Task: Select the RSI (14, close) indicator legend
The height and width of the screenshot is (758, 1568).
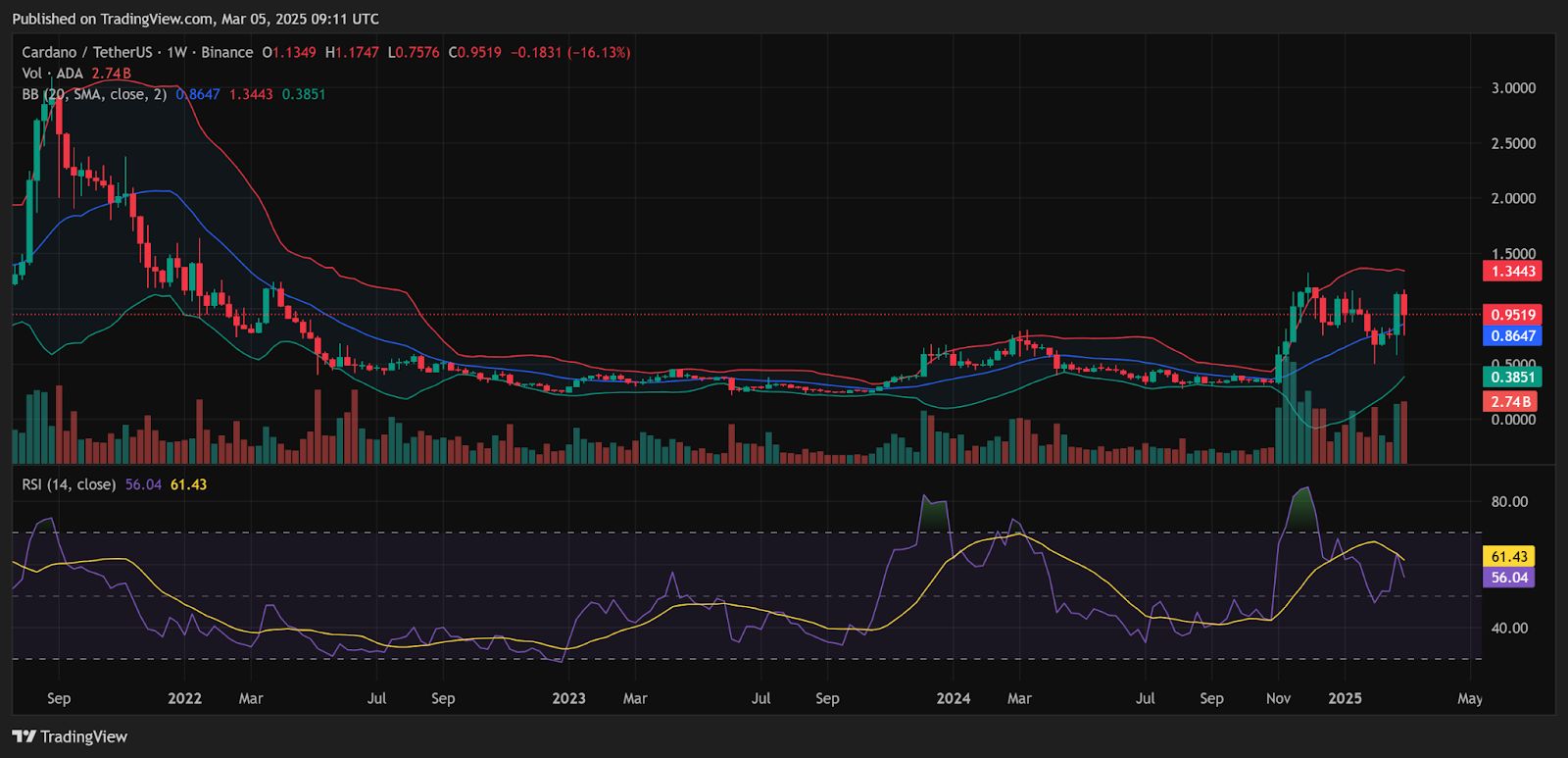Action: point(69,484)
